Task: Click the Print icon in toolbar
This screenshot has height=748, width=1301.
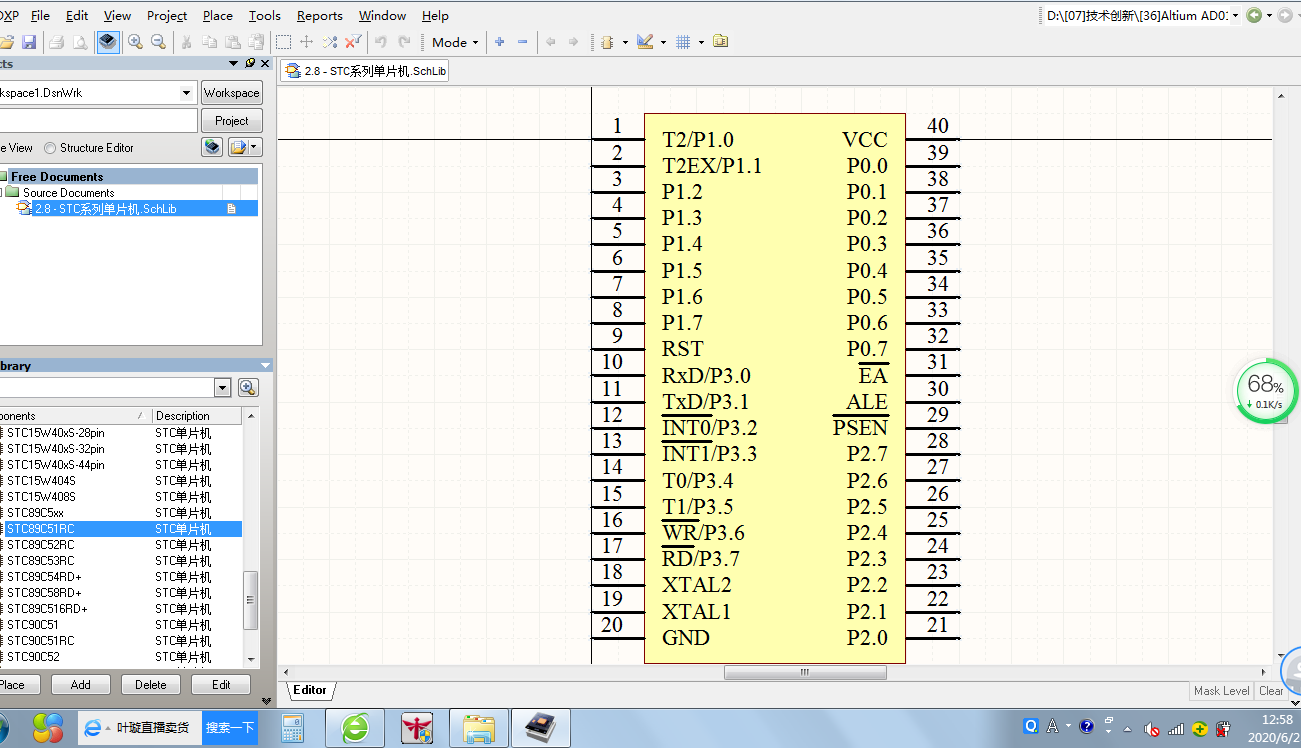Action: (57, 42)
